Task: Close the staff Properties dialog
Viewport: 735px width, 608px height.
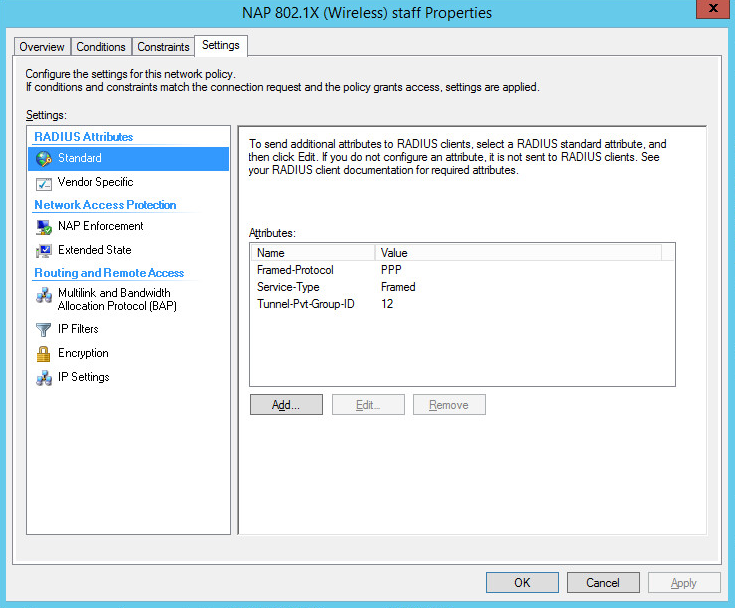Action: pyautogui.click(x=713, y=9)
